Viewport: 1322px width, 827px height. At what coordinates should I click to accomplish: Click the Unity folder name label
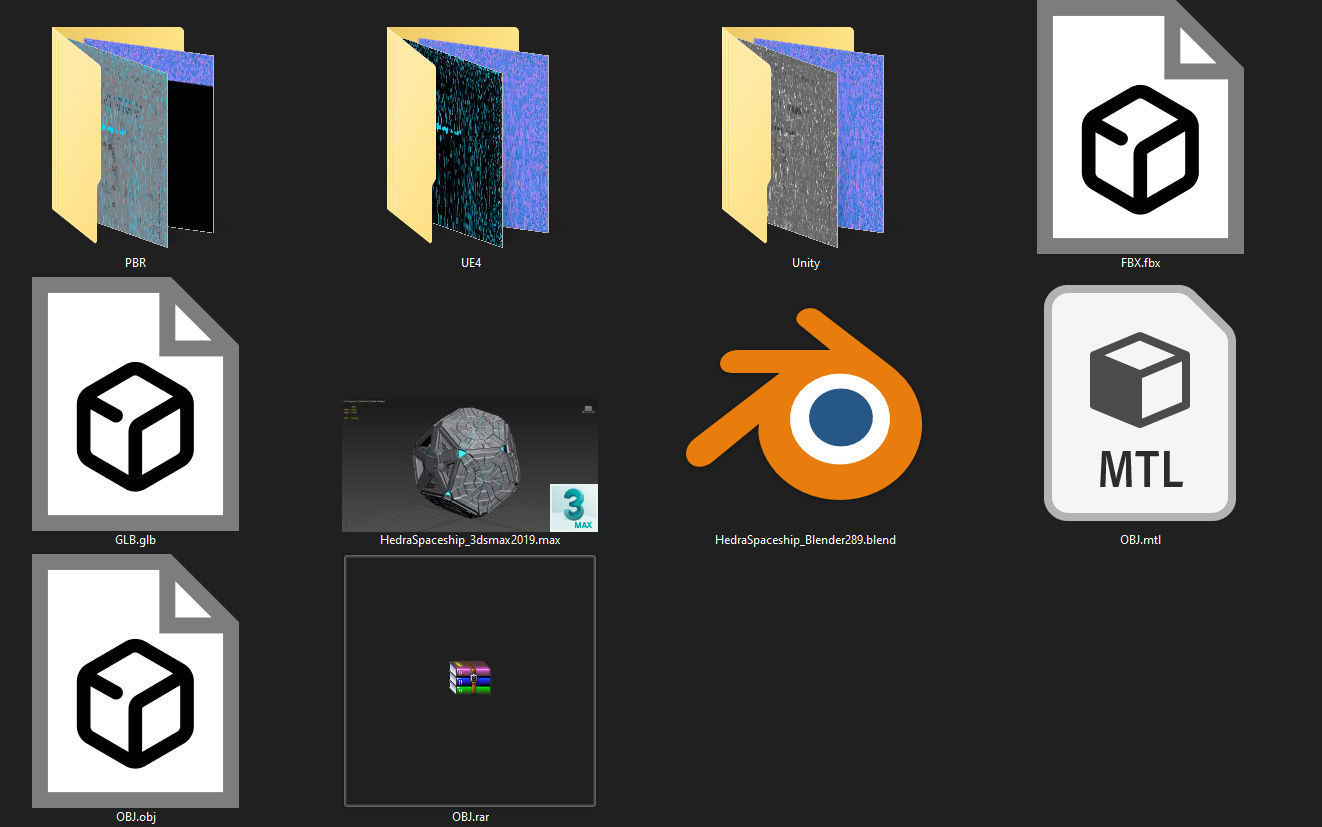pyautogui.click(x=805, y=263)
